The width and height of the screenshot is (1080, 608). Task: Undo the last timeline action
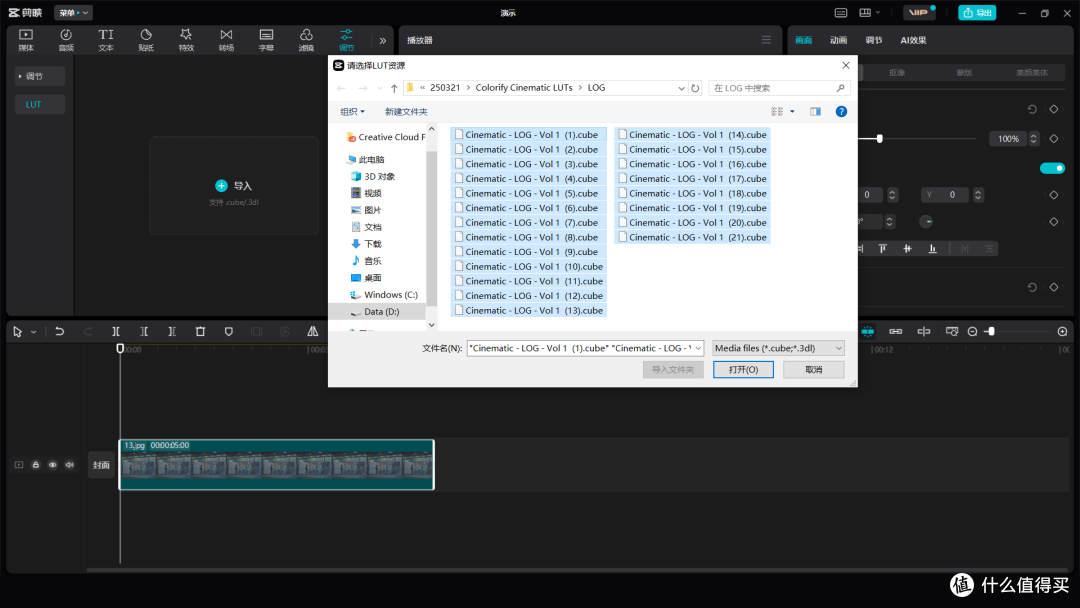point(59,332)
